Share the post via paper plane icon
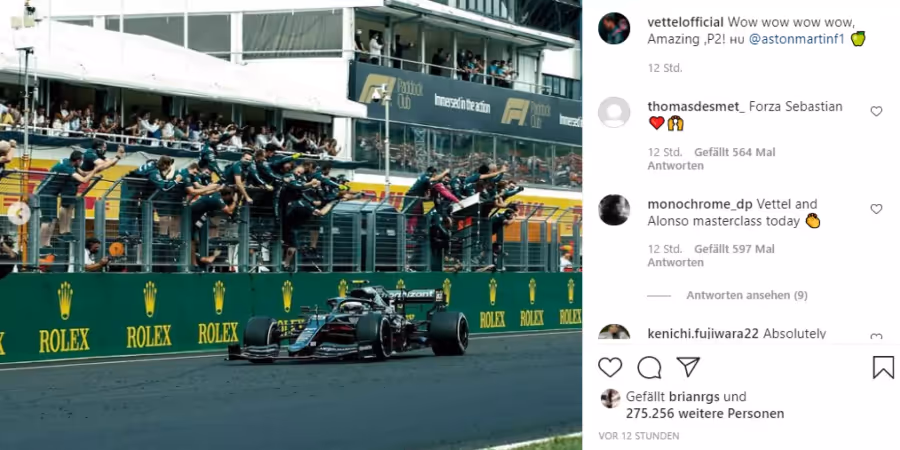900x450 pixels. point(688,367)
